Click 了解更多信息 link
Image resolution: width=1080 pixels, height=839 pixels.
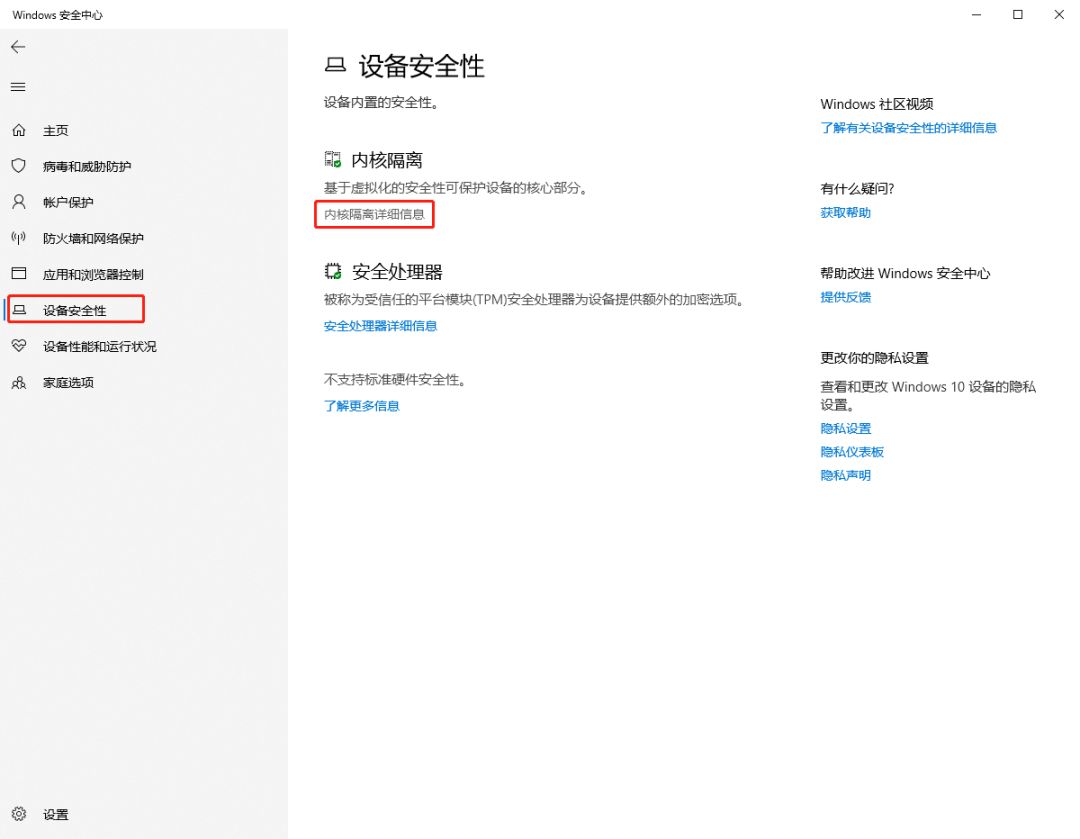tap(362, 406)
